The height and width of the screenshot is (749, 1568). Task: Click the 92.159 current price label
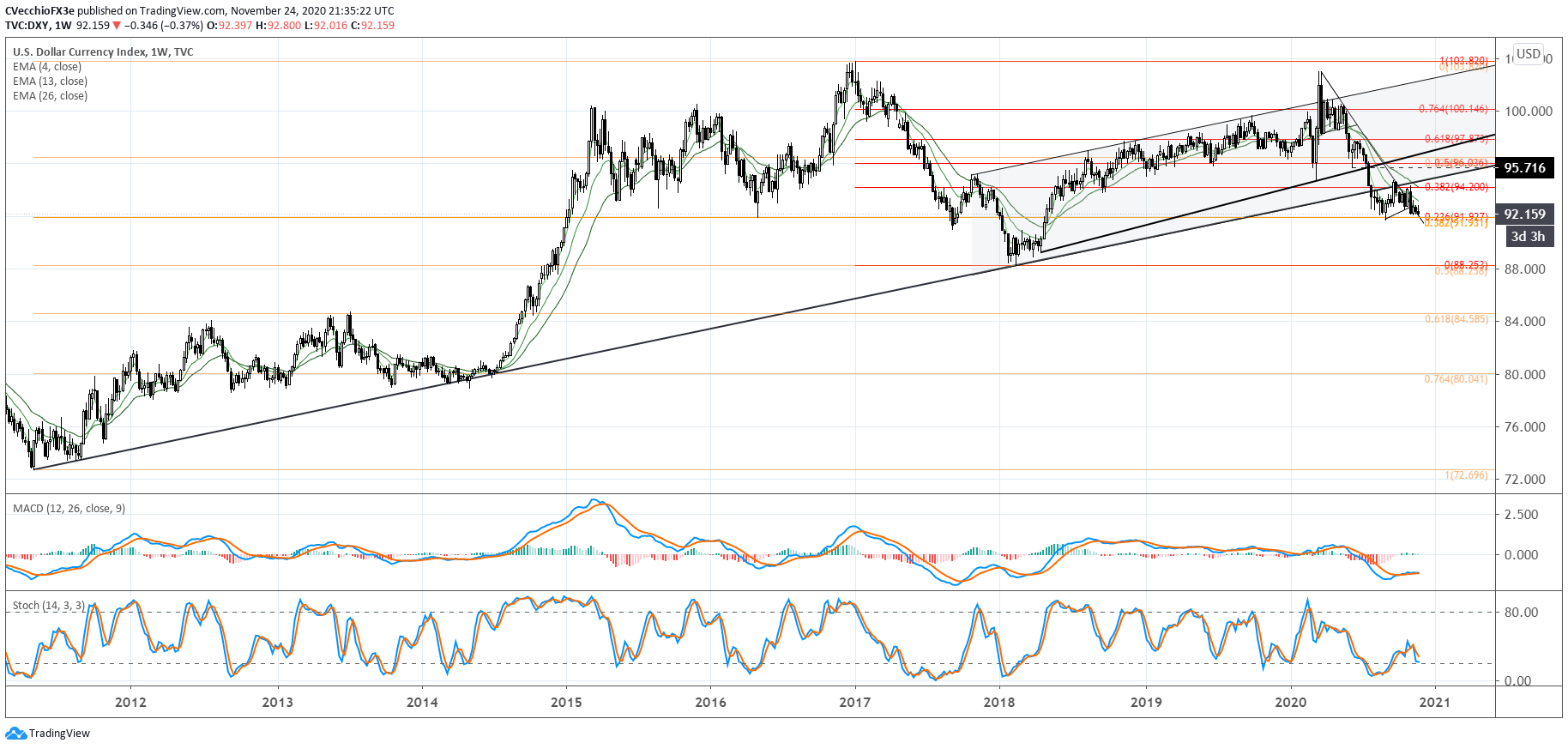(x=1524, y=214)
